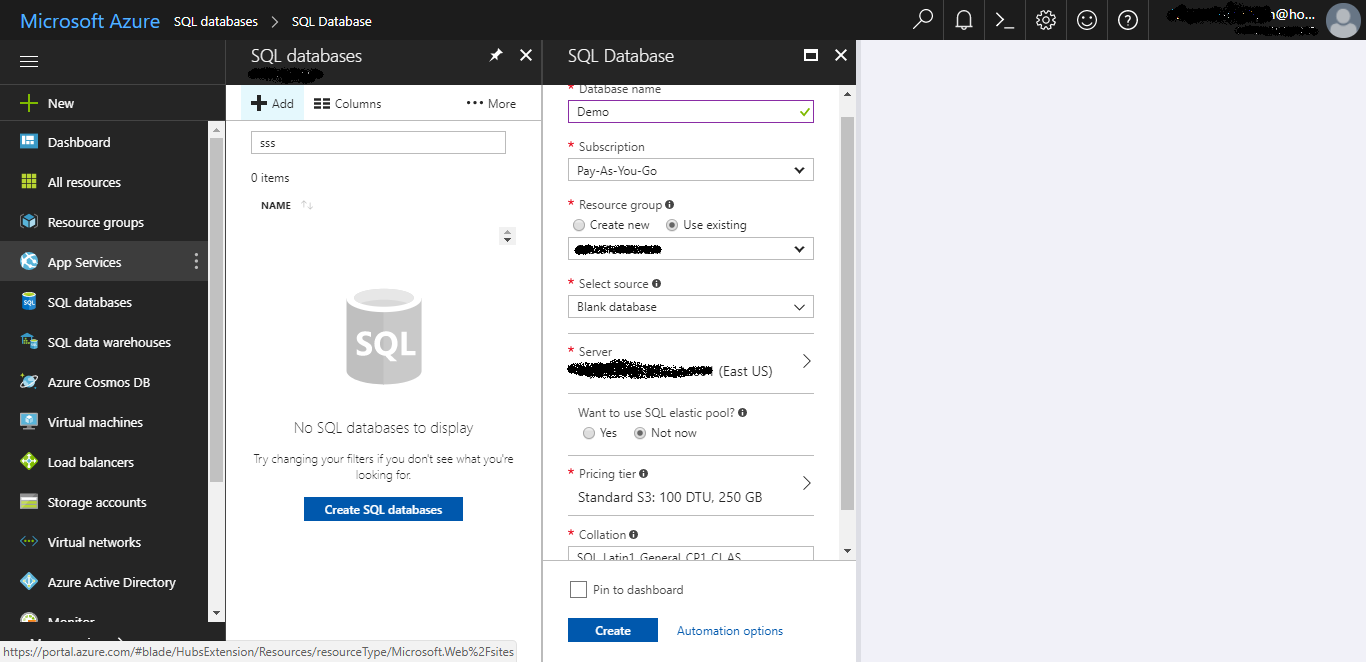Open Virtual machines from the sidebar
The width and height of the screenshot is (1366, 662).
click(94, 421)
